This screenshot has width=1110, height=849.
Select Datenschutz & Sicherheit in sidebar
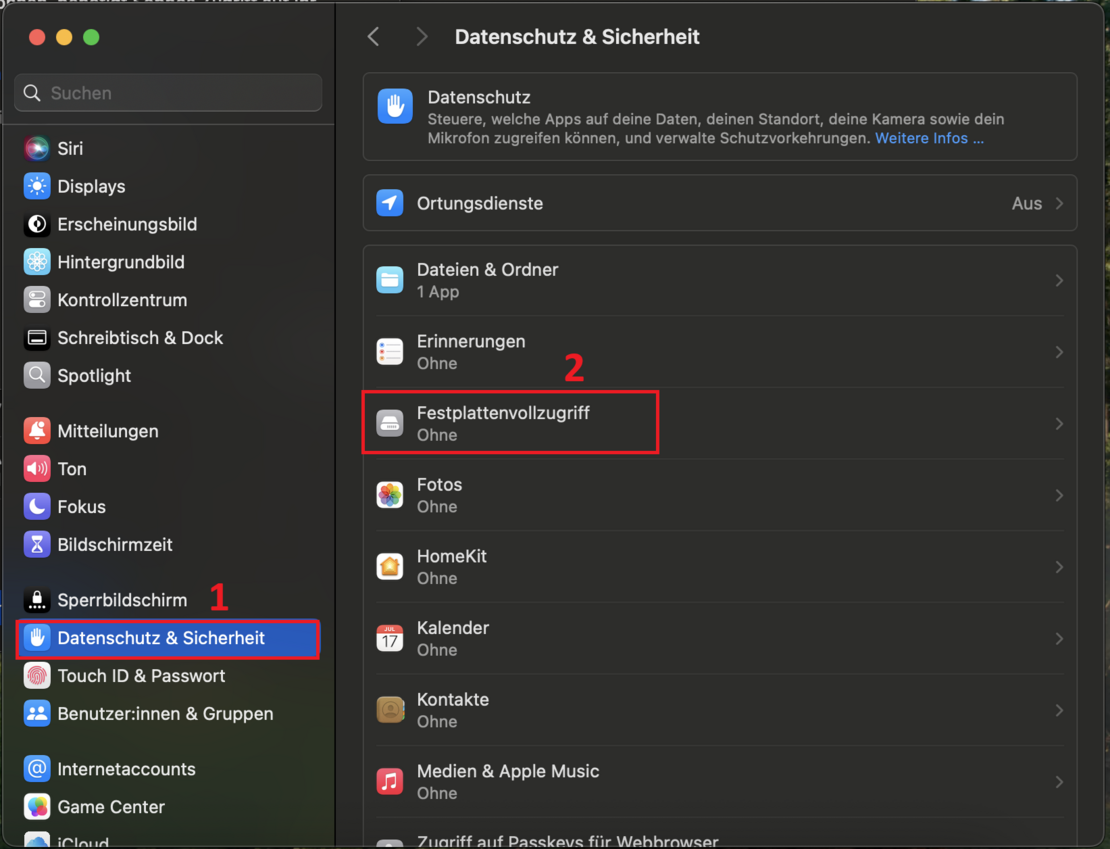(x=168, y=639)
